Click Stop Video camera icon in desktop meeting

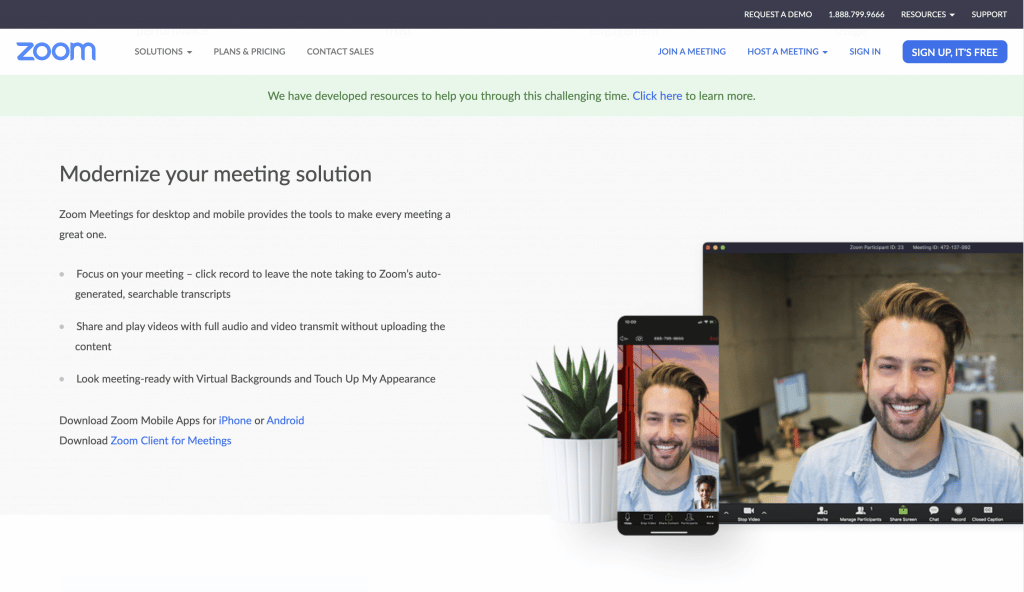tap(748, 510)
